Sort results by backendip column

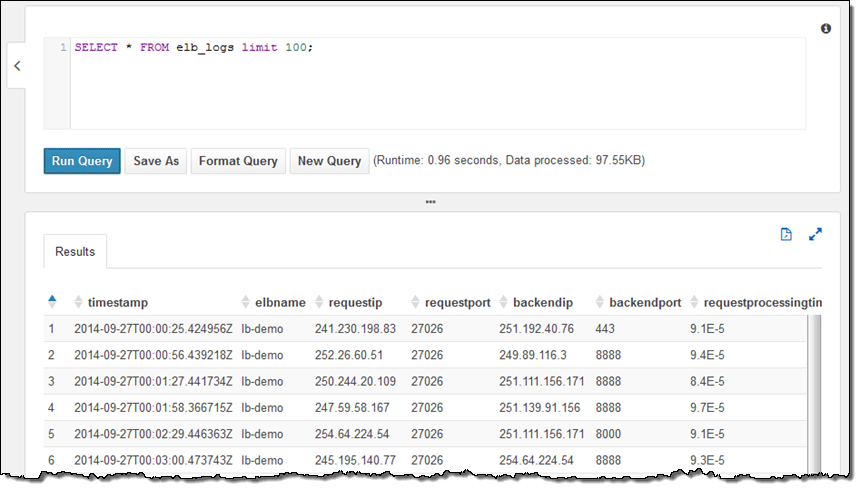(x=541, y=302)
